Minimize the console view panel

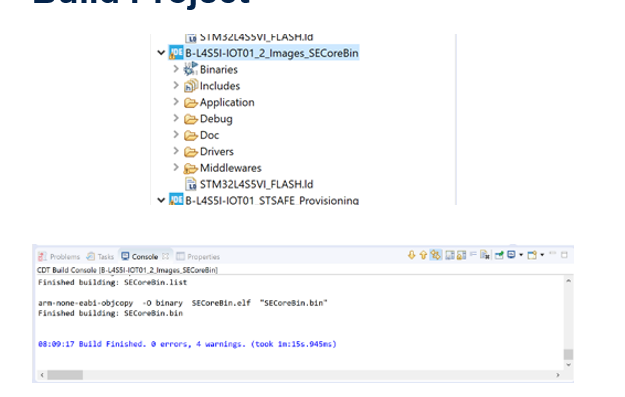[x=552, y=254]
